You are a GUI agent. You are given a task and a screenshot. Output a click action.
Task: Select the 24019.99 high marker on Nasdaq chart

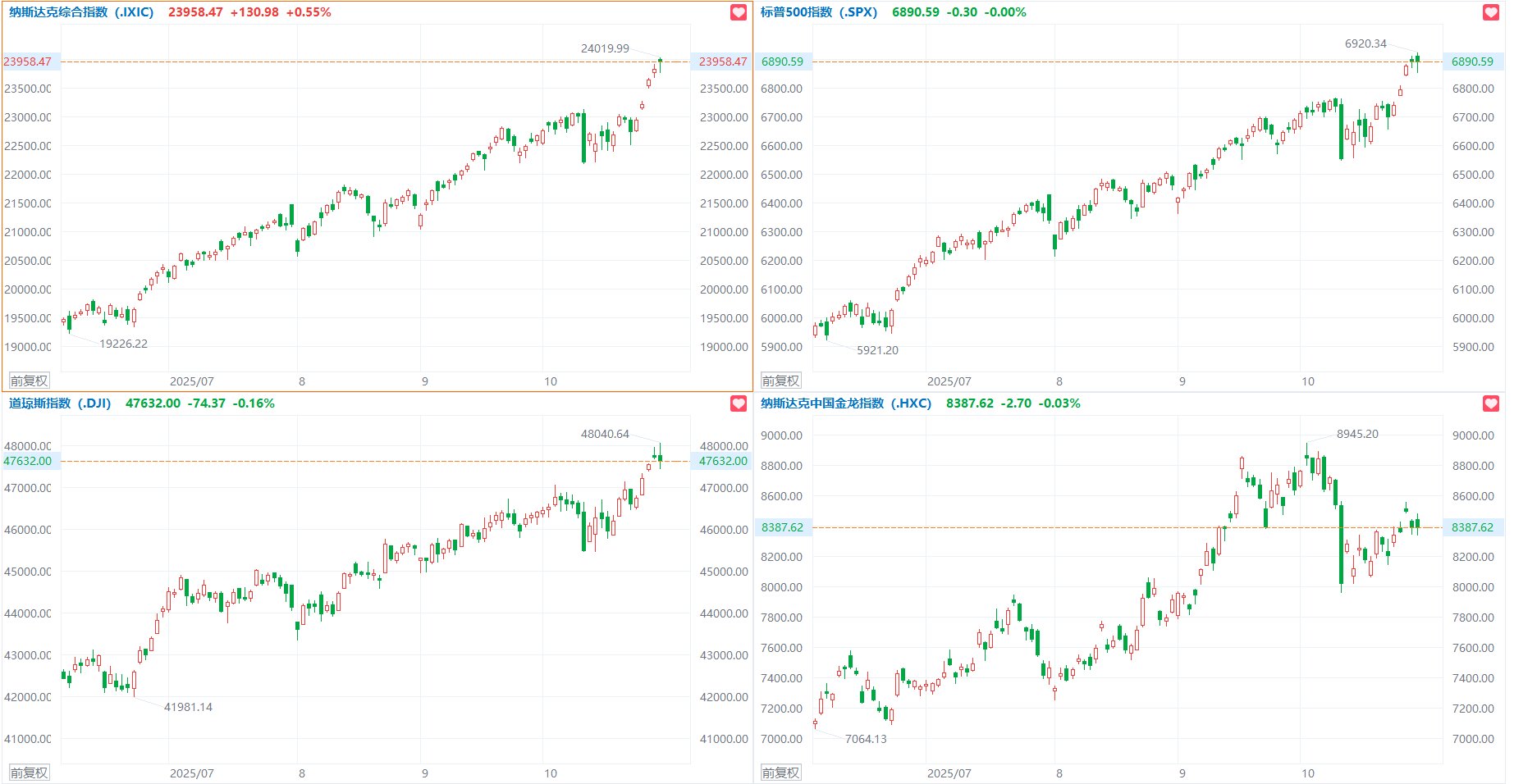pos(605,48)
